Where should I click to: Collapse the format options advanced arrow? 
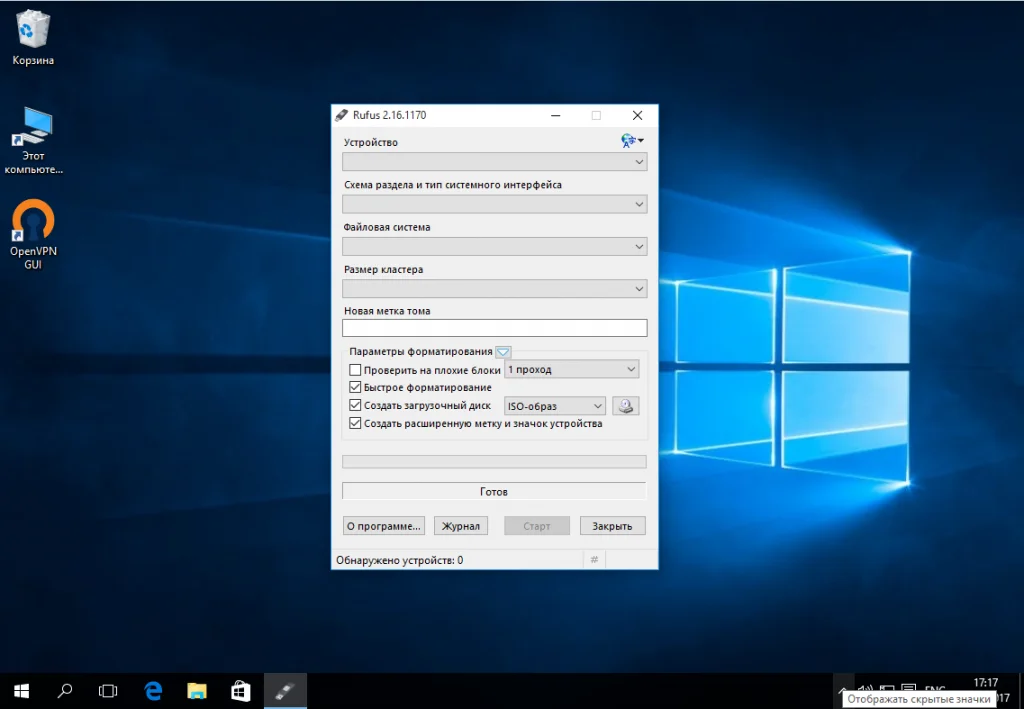(x=503, y=352)
